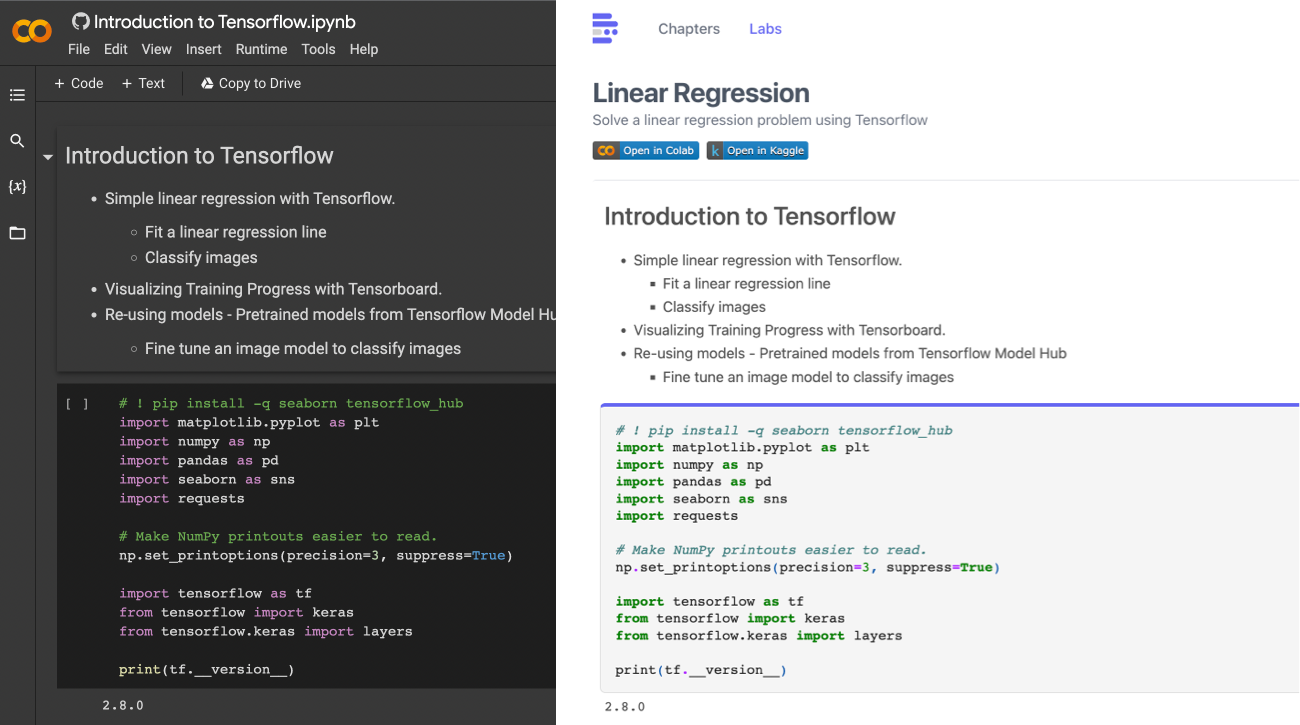Click print(tf.__version__) in Colab cell
The width and height of the screenshot is (1300, 725).
(206, 670)
